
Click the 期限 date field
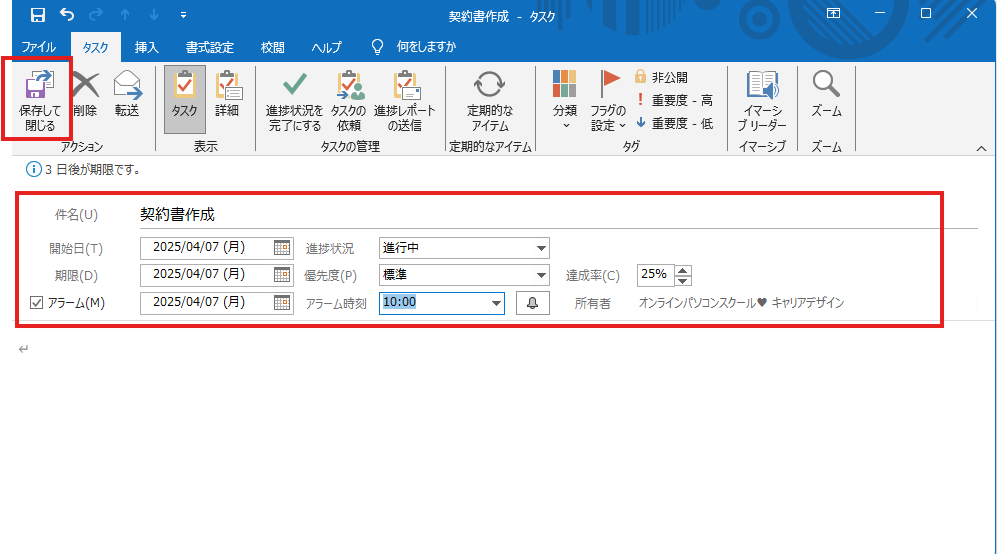click(x=206, y=274)
